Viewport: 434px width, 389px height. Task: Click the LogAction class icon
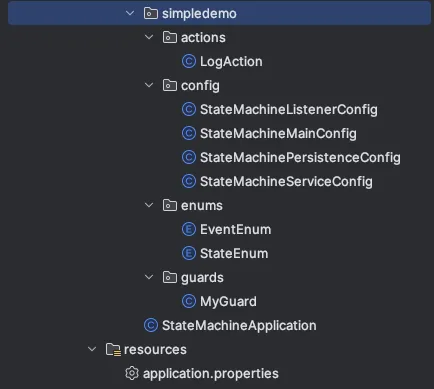pos(189,61)
